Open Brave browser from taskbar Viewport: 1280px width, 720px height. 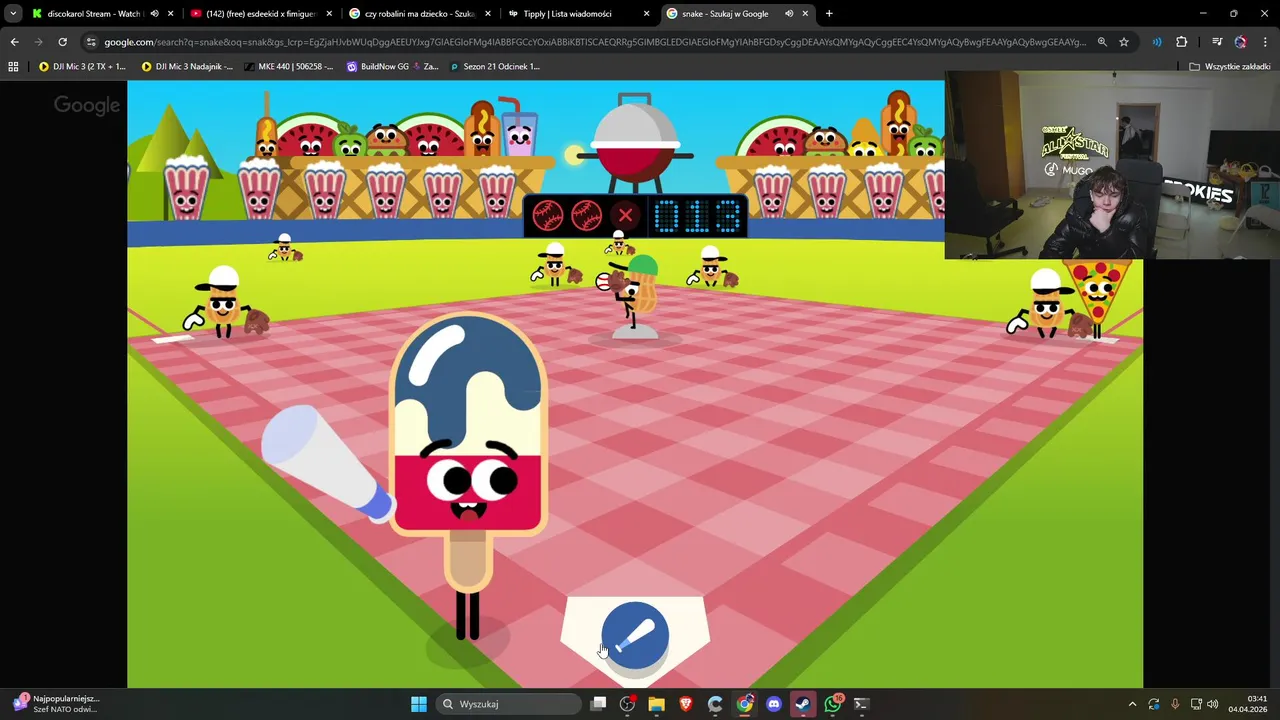point(686,704)
